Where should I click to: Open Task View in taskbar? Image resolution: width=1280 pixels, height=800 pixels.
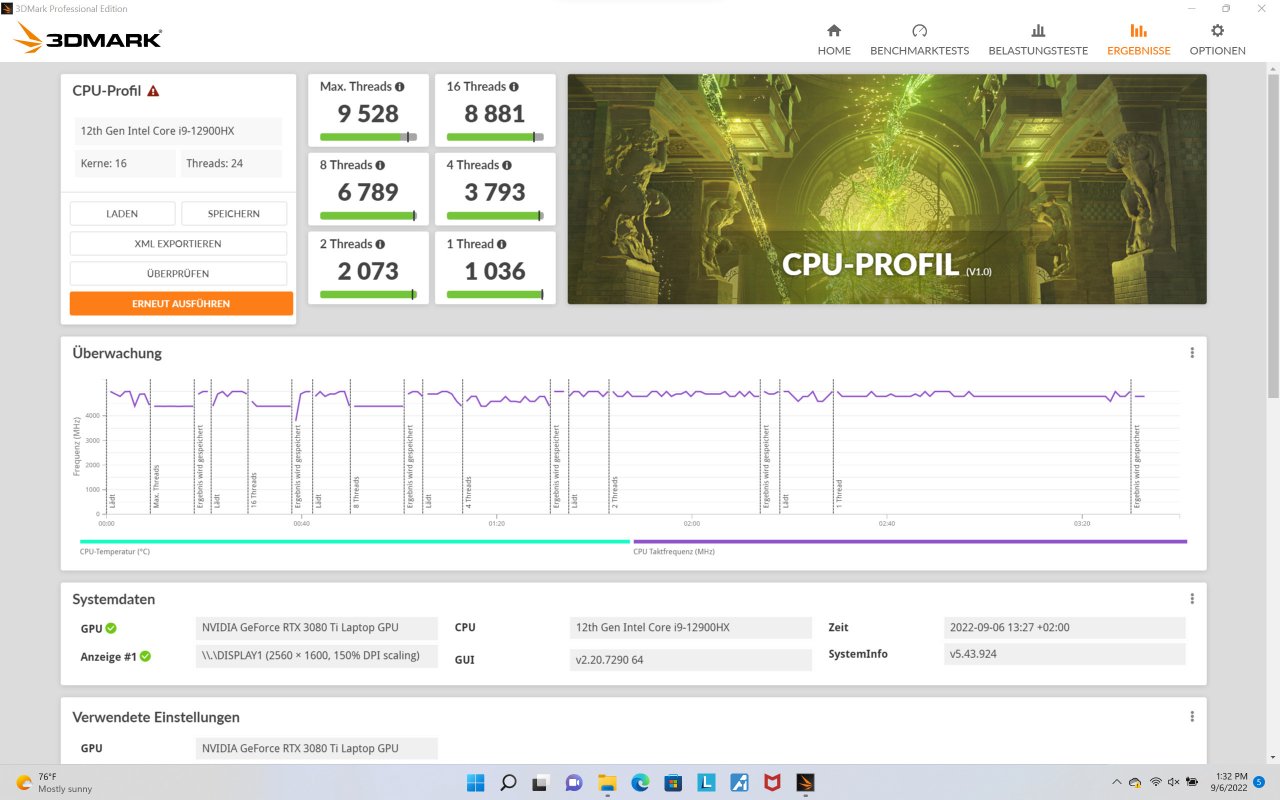point(540,782)
